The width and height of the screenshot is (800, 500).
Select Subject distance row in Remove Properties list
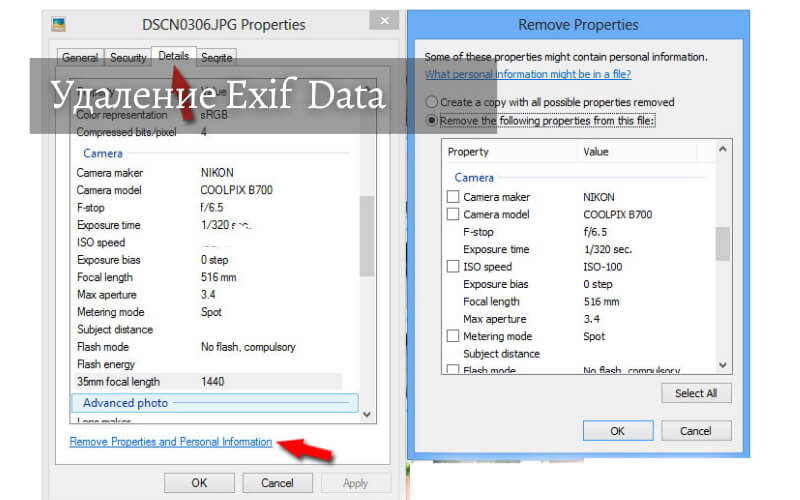pyautogui.click(x=579, y=354)
